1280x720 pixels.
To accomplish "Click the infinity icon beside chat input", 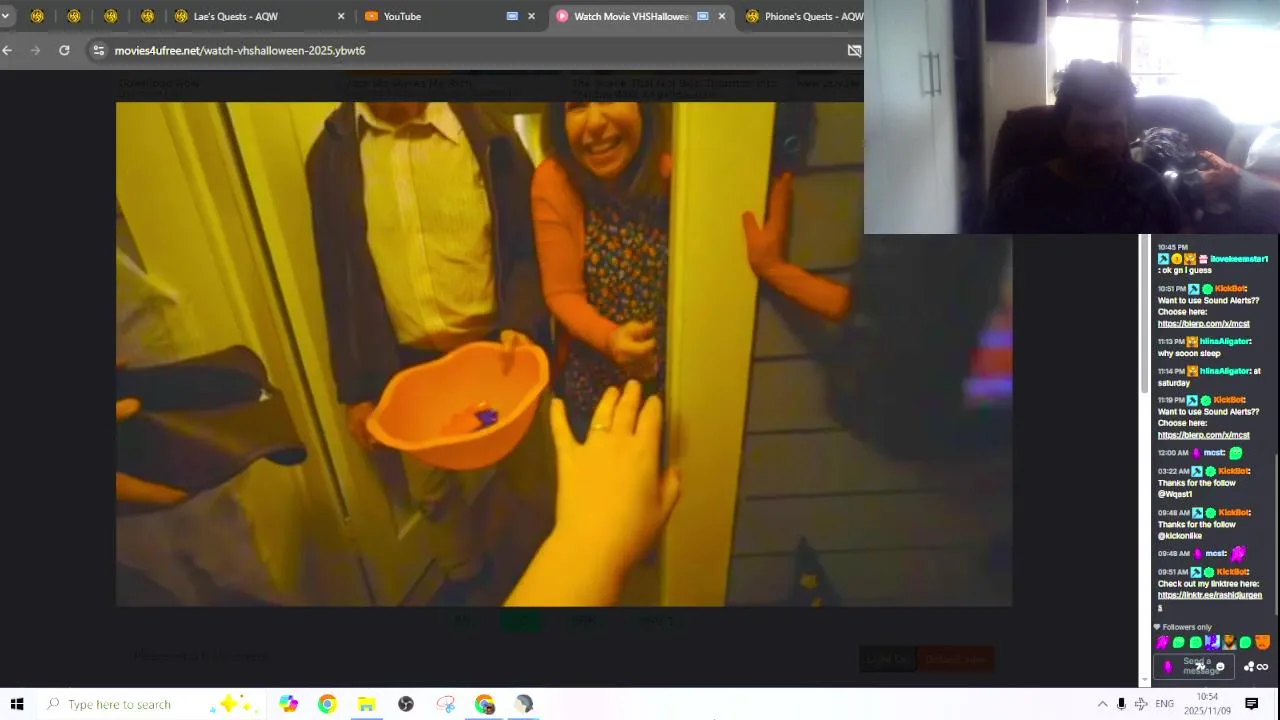I will coord(1263,667).
